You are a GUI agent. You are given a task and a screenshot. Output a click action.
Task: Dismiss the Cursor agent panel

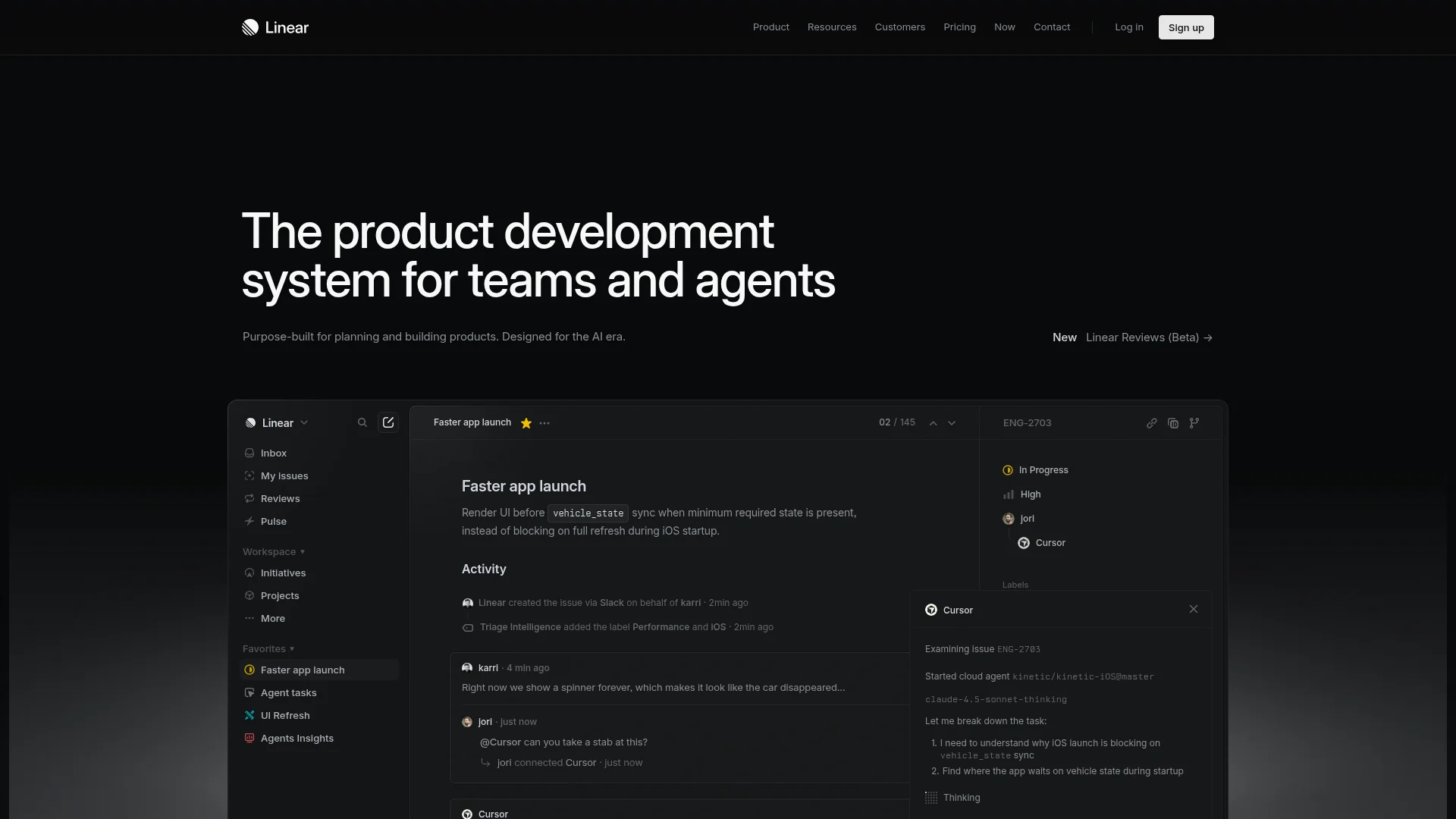[x=1193, y=609]
